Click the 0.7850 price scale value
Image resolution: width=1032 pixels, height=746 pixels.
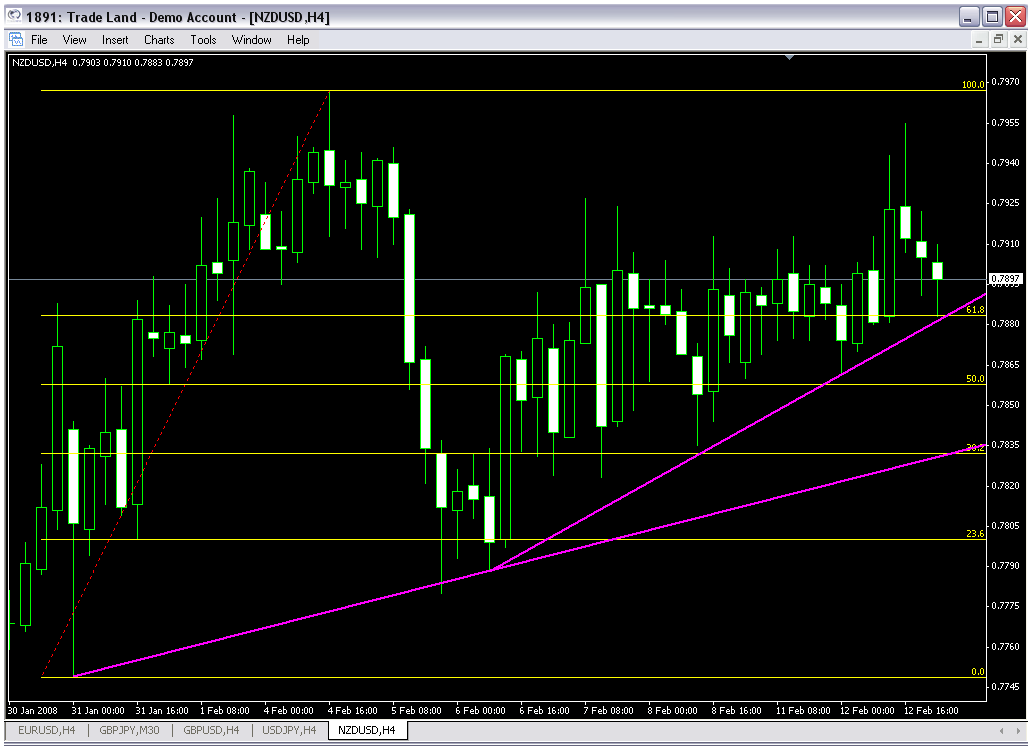click(1005, 404)
